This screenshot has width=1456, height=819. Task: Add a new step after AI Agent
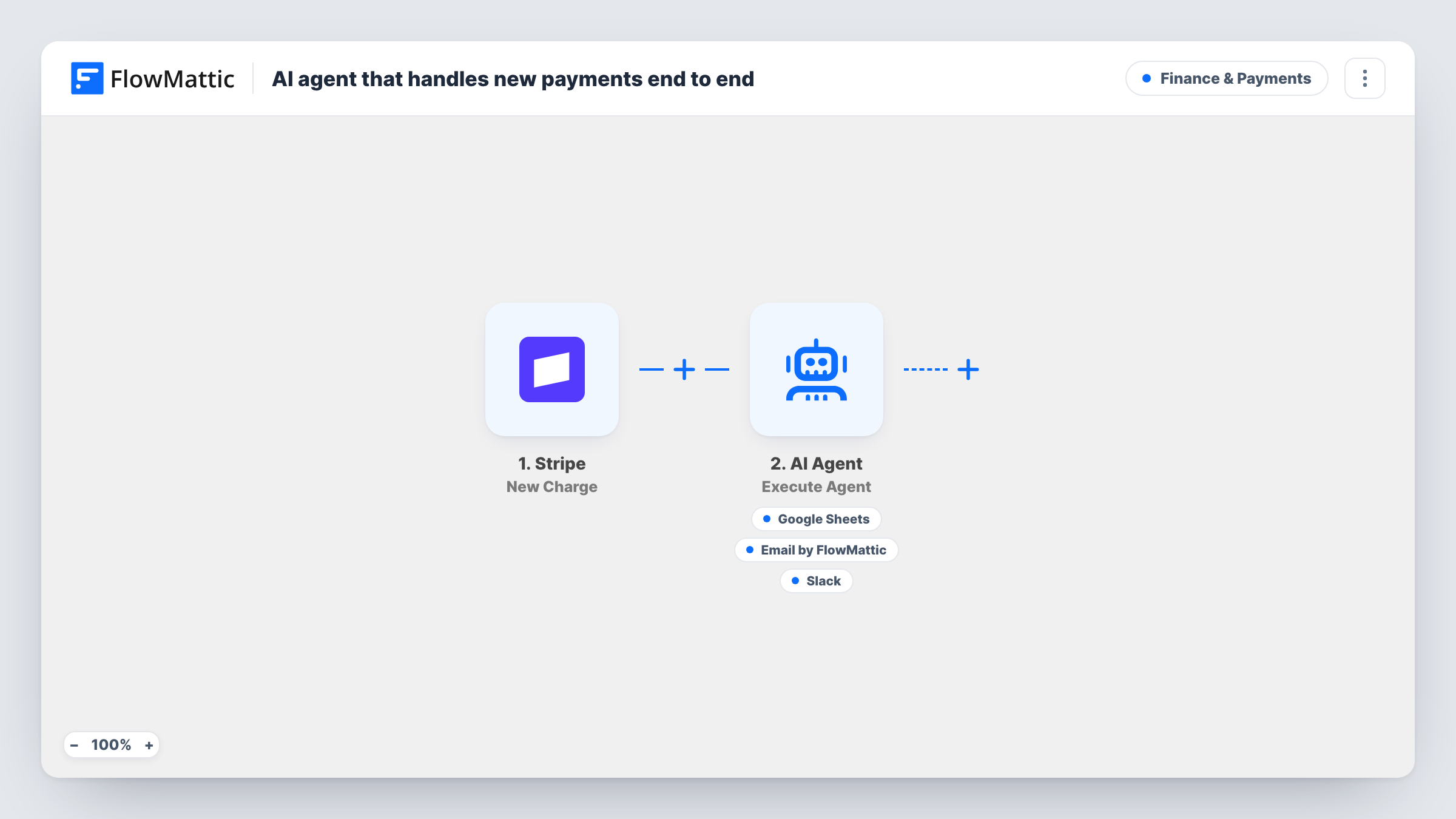[968, 369]
